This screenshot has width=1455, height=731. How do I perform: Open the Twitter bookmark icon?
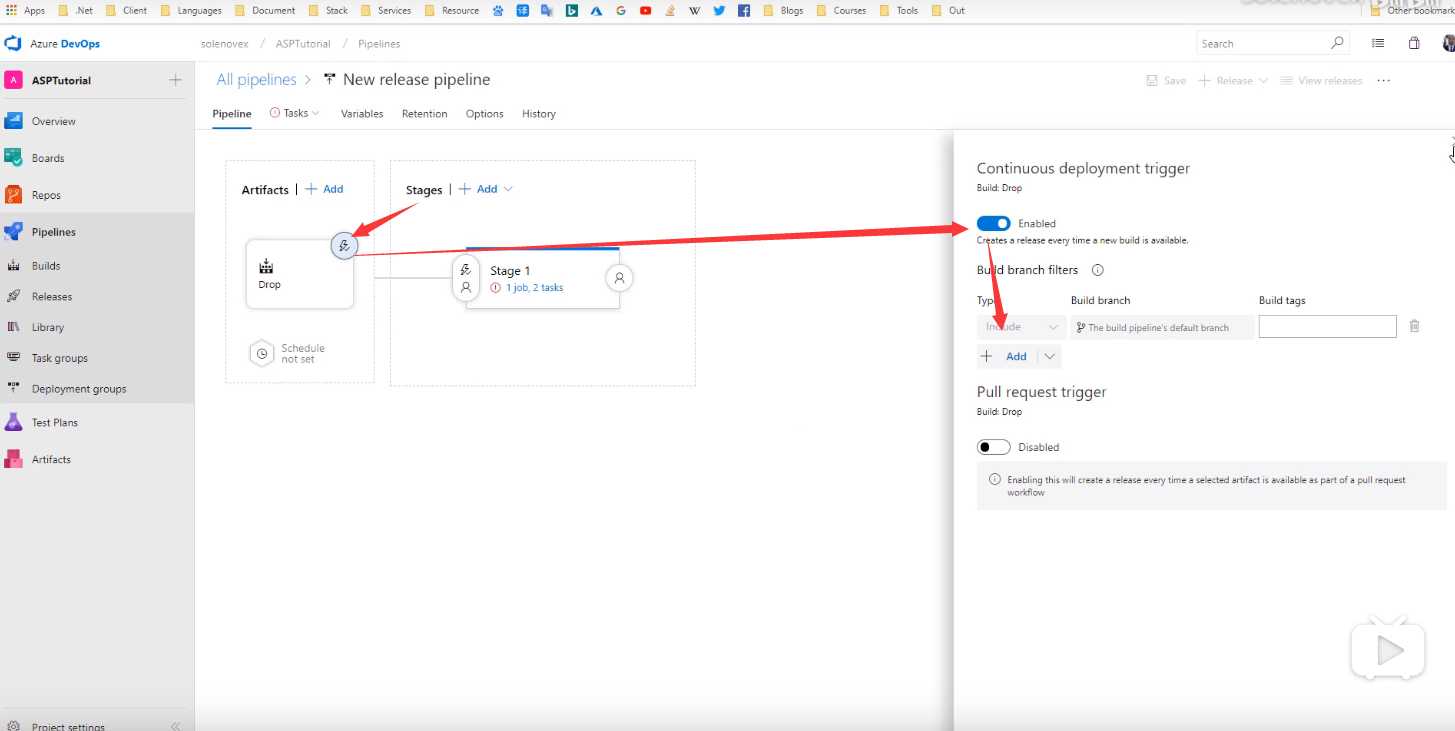click(719, 10)
